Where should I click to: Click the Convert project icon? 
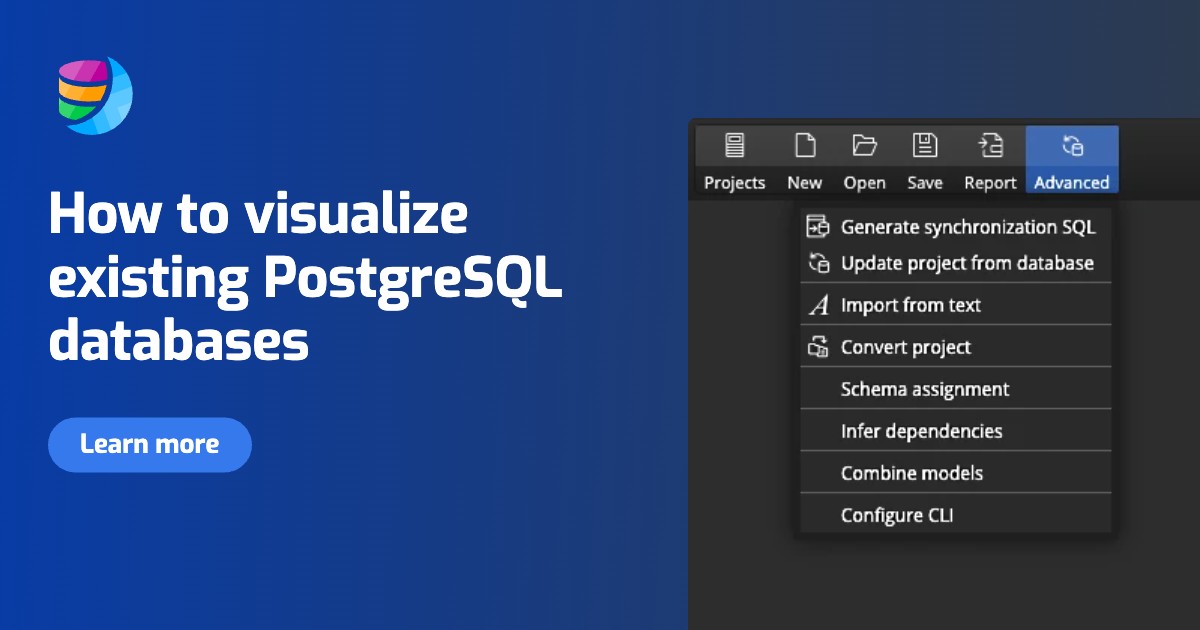[818, 347]
